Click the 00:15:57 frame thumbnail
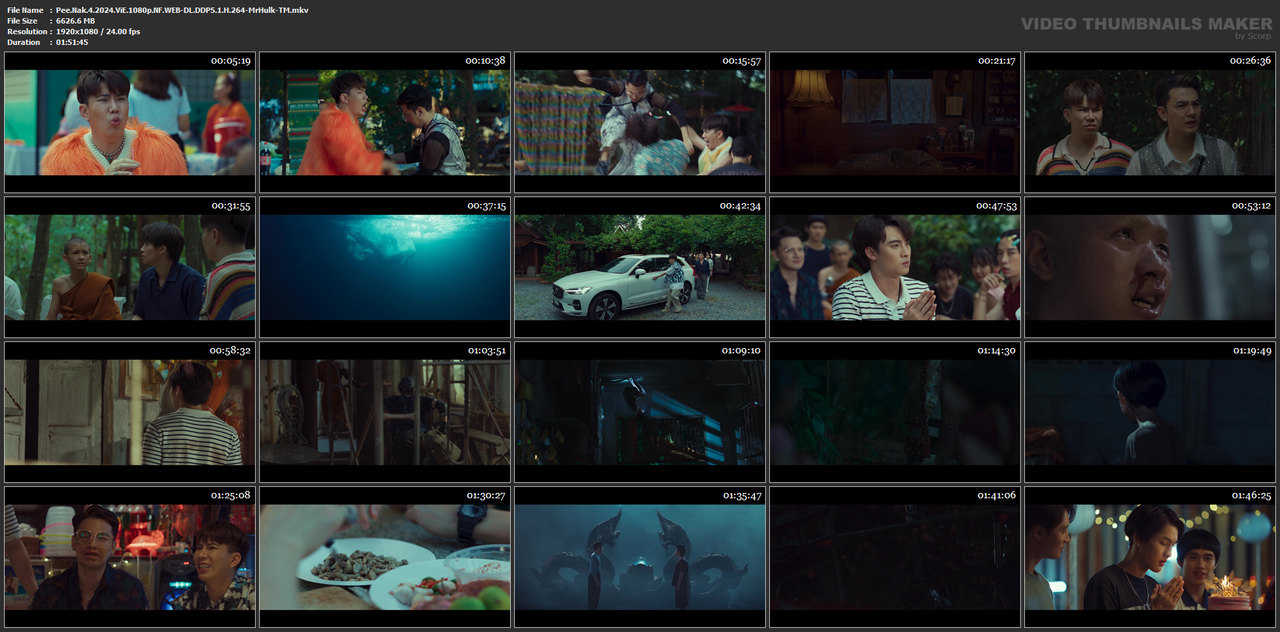Screen dimensions: 1280x632 640,122
